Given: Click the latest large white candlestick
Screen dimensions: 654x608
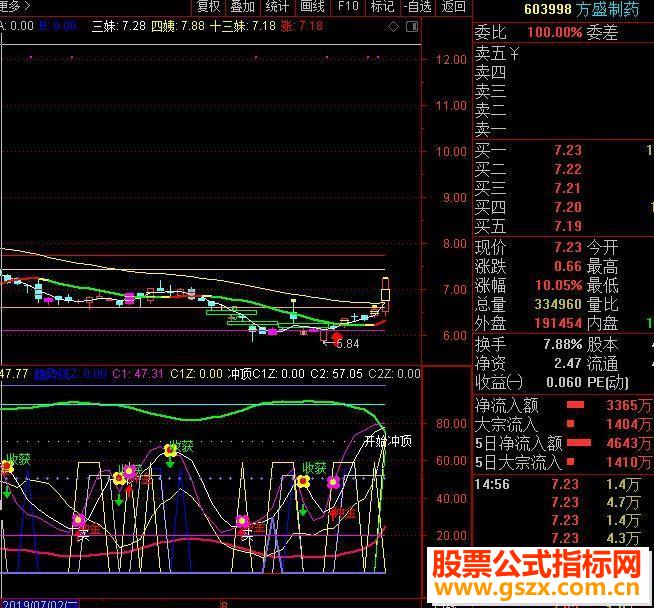Looking at the screenshot, I should [385, 295].
